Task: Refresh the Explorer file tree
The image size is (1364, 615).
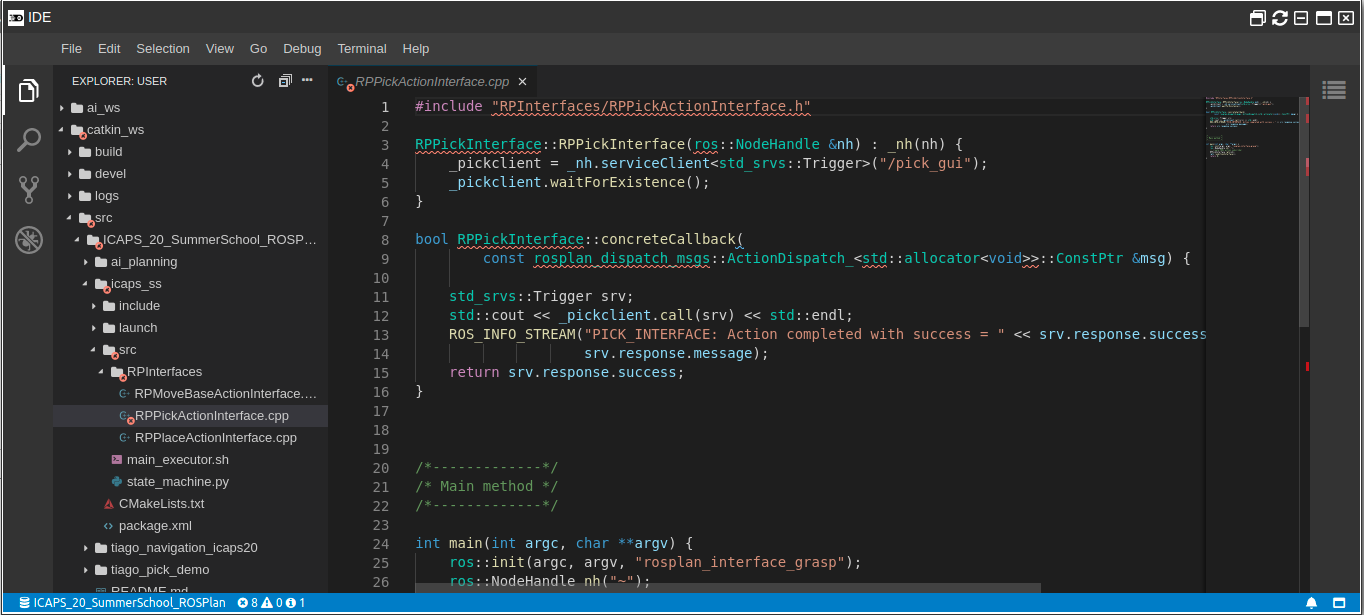Action: [x=258, y=81]
